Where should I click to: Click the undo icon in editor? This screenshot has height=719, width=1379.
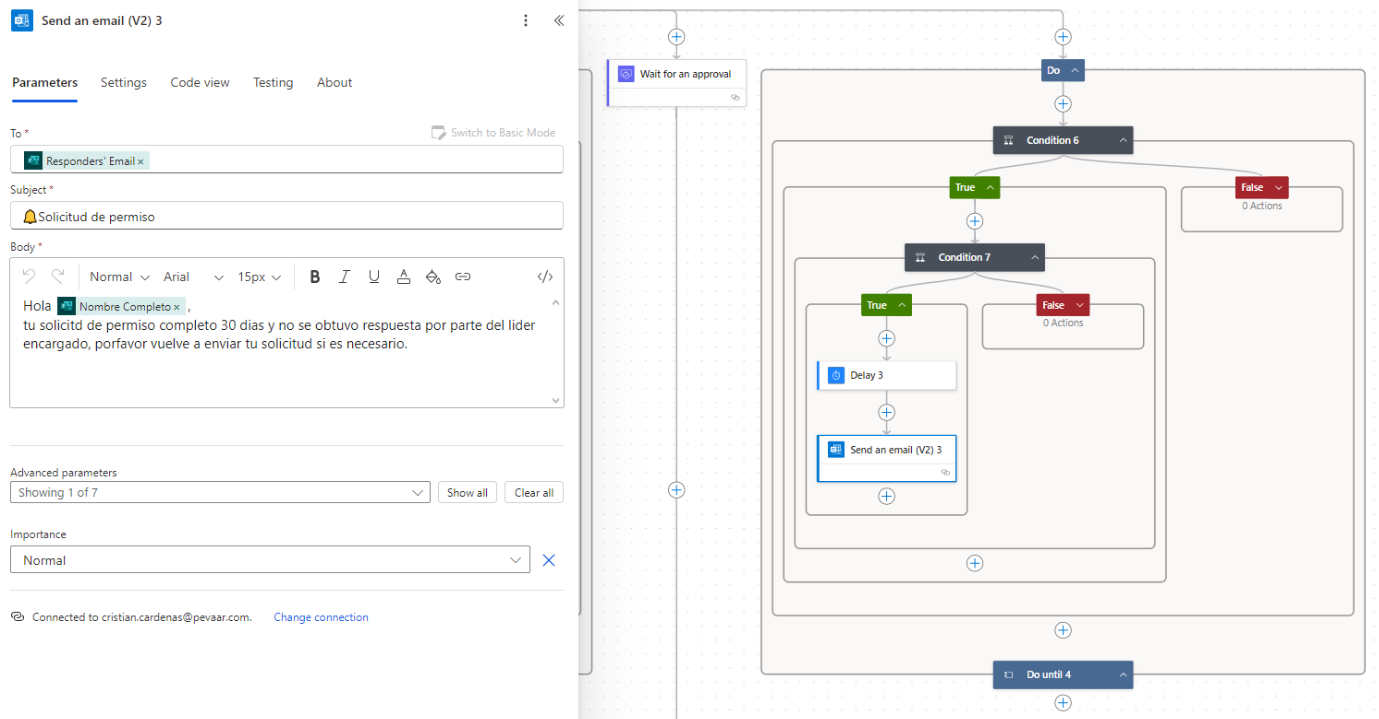(29, 277)
